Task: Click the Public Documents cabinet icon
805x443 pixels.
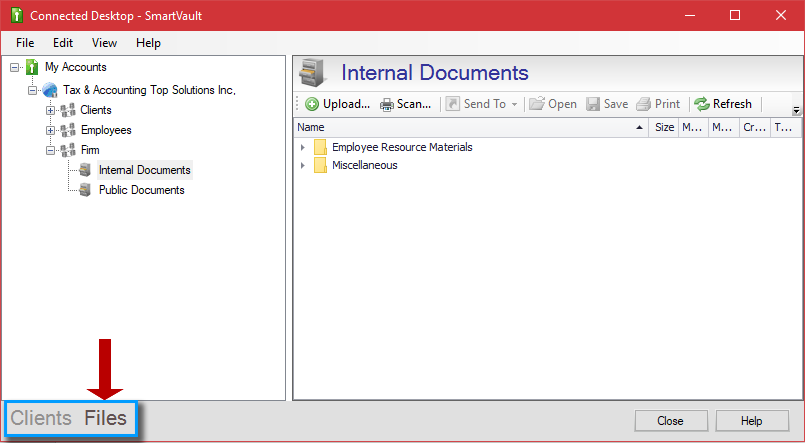Action: pos(85,190)
